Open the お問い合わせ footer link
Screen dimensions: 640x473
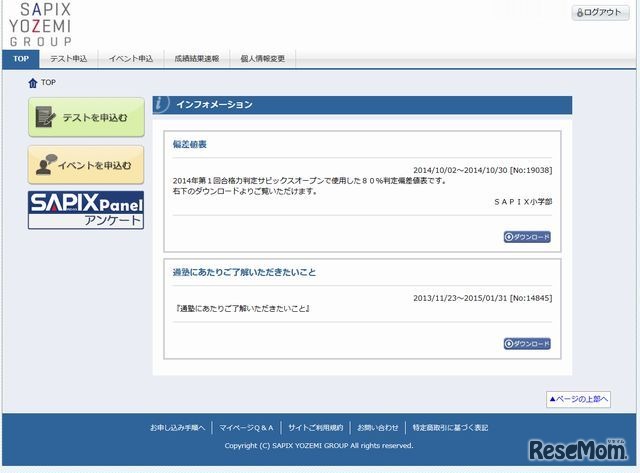coord(378,428)
